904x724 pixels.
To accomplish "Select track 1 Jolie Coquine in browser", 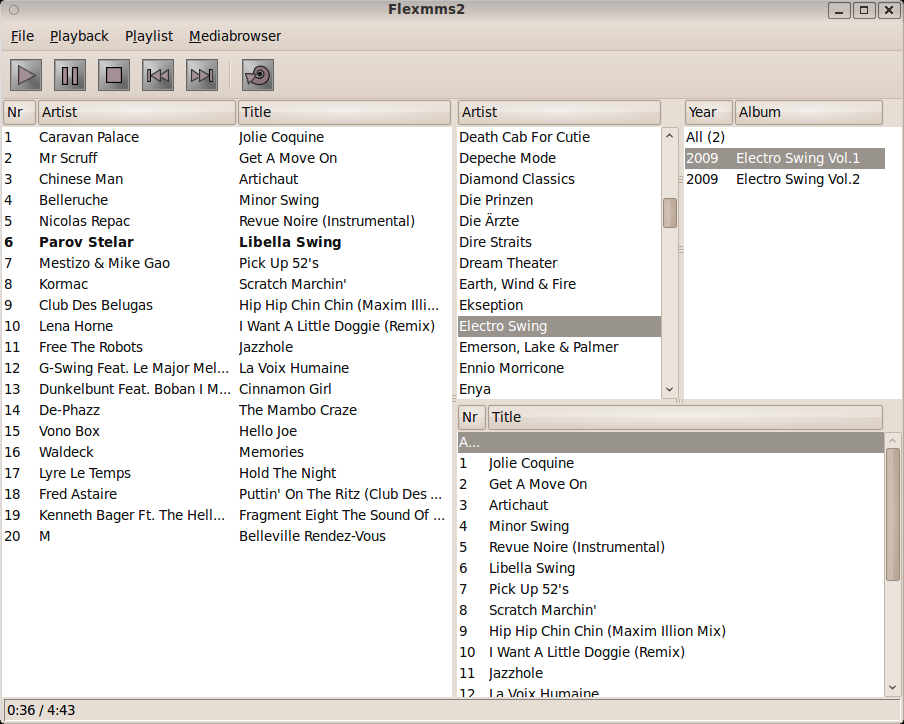I will tap(671, 463).
